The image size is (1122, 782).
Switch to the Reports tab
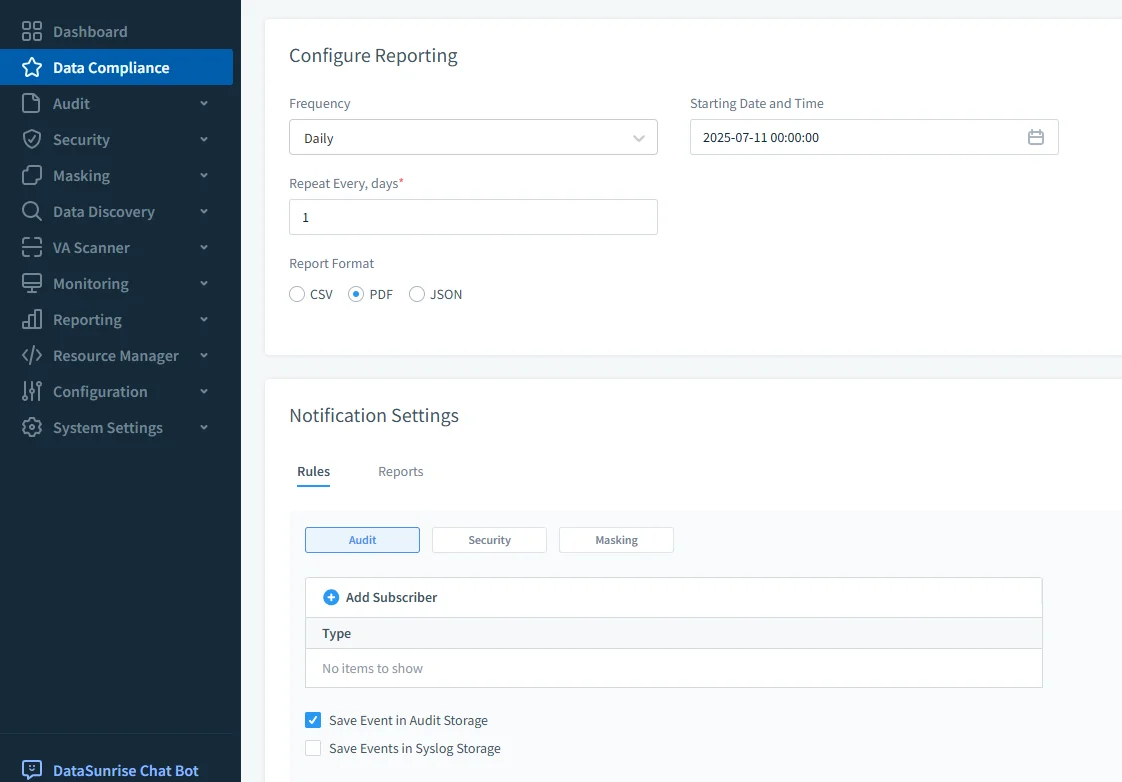[400, 471]
